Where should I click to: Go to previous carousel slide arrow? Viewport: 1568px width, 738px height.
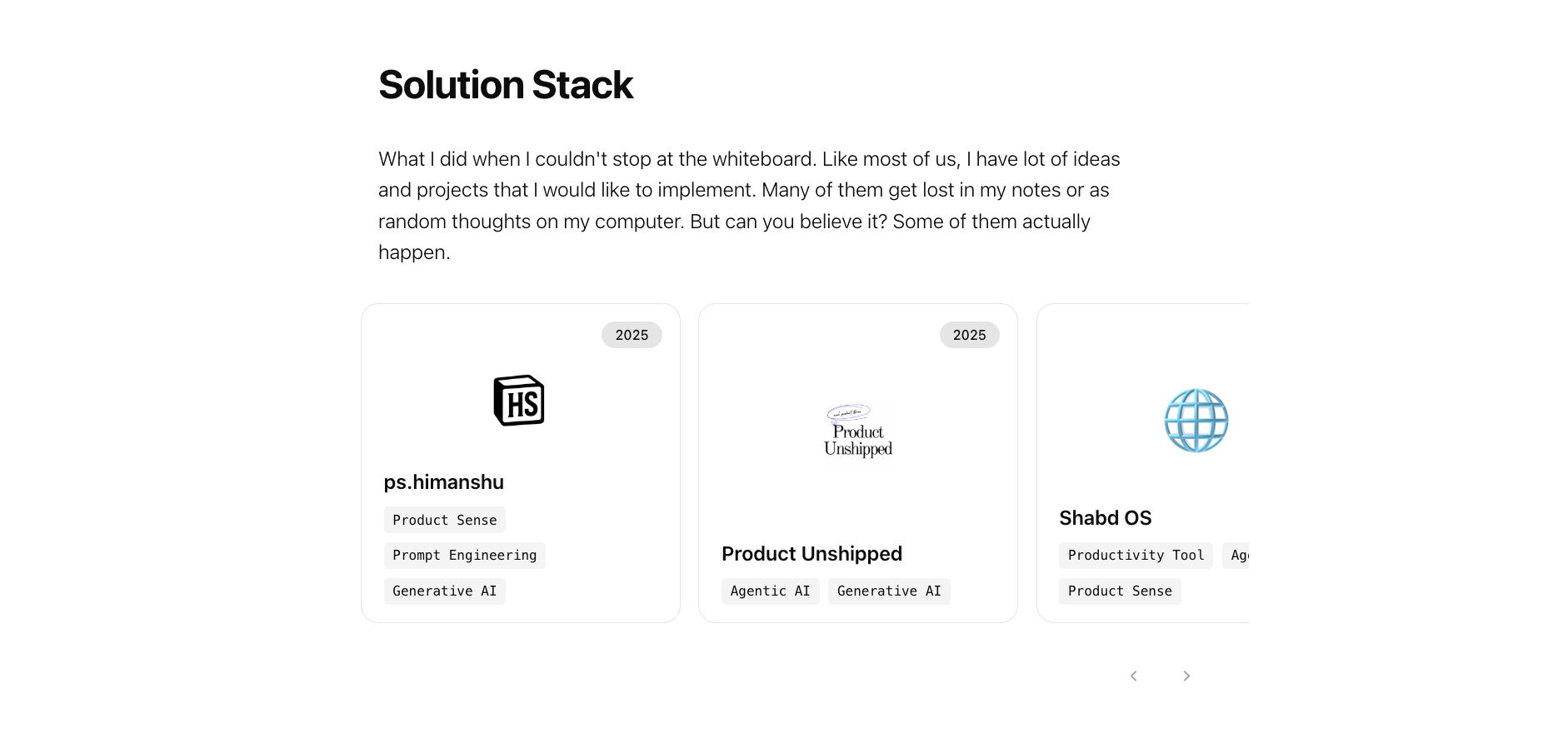pos(1133,676)
